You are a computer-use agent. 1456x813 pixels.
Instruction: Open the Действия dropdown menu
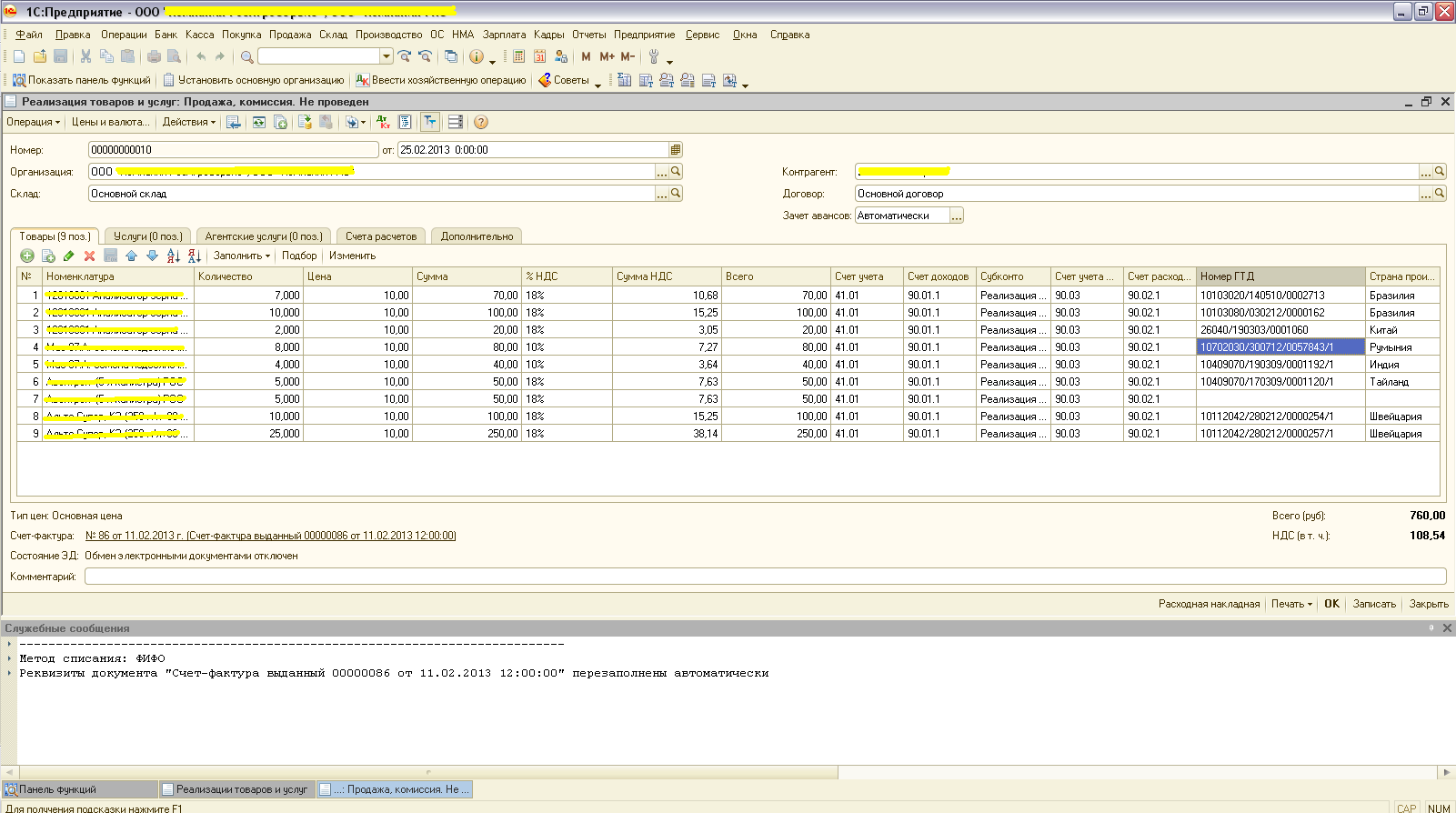tap(189, 122)
